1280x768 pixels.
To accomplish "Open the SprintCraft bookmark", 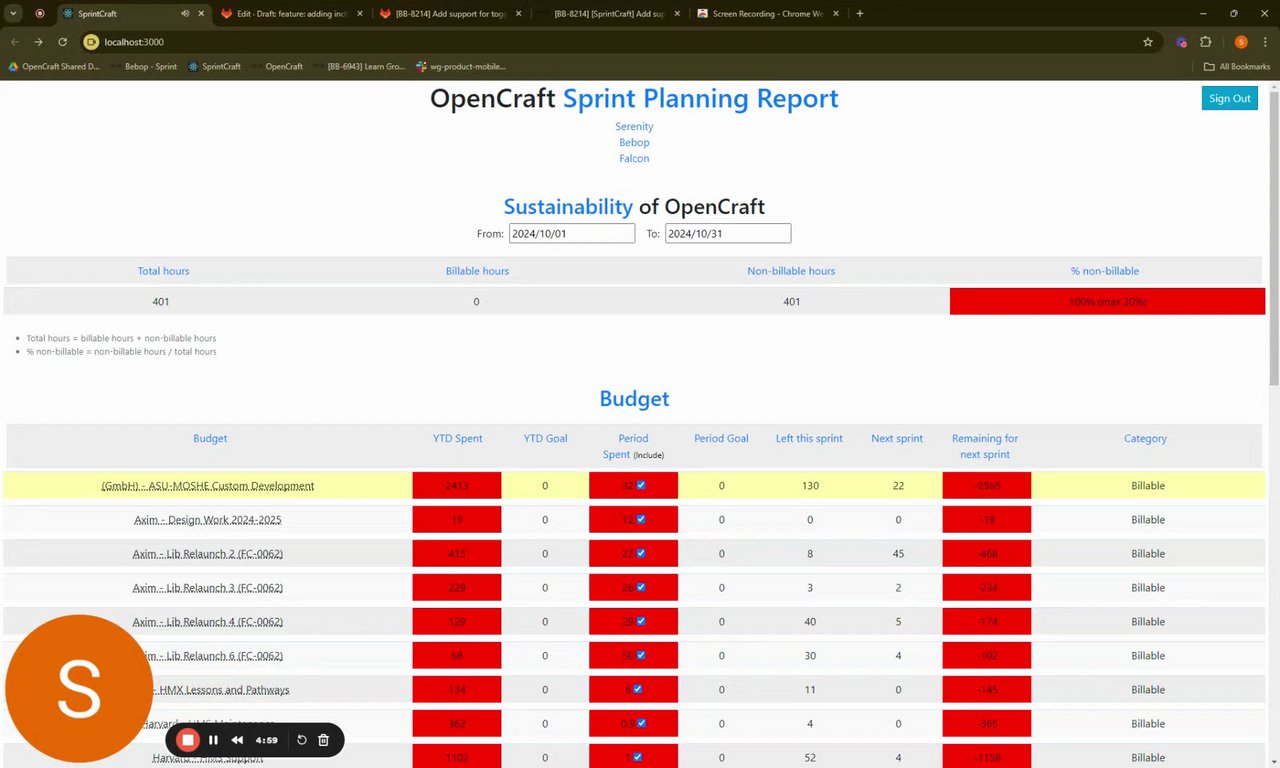I will (x=215, y=66).
